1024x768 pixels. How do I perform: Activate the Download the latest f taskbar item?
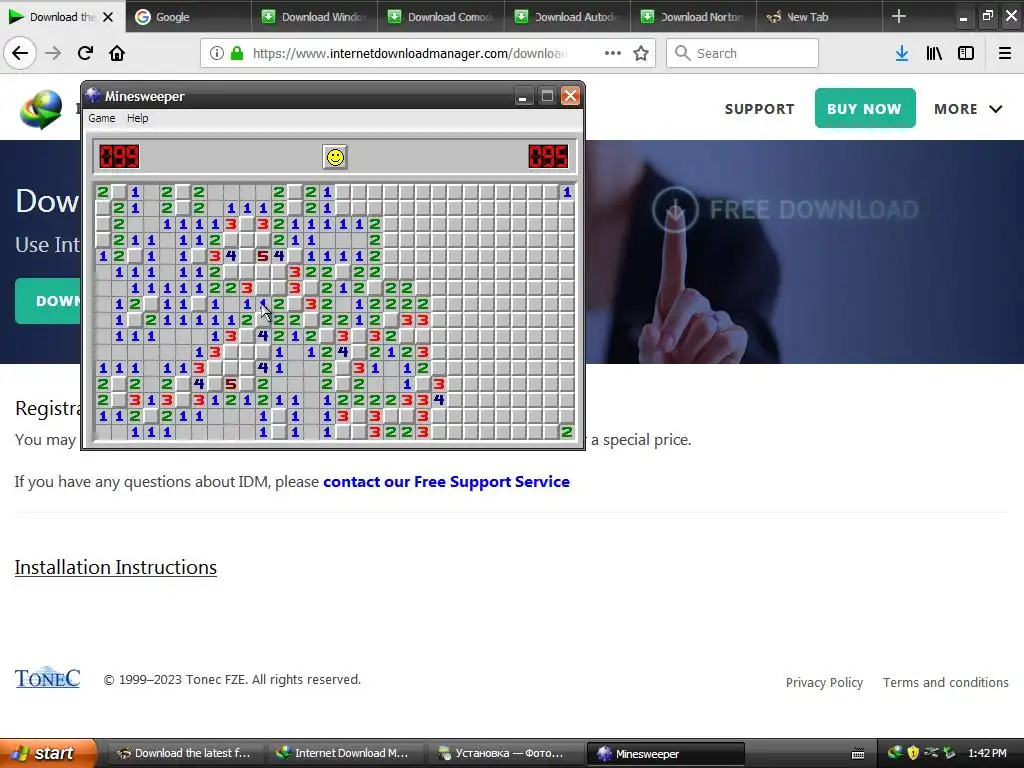pyautogui.click(x=185, y=754)
